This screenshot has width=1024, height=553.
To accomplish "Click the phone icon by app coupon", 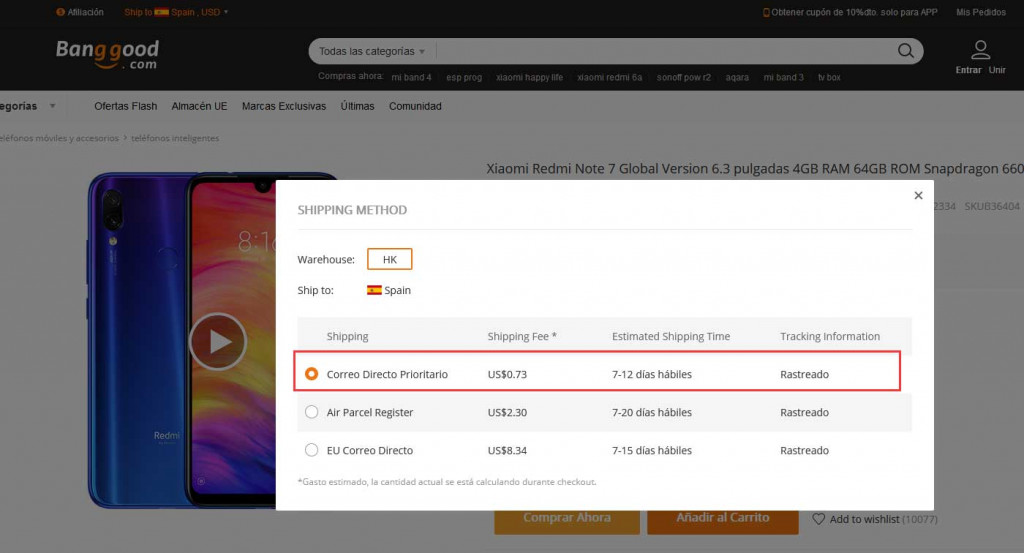I will (x=766, y=12).
